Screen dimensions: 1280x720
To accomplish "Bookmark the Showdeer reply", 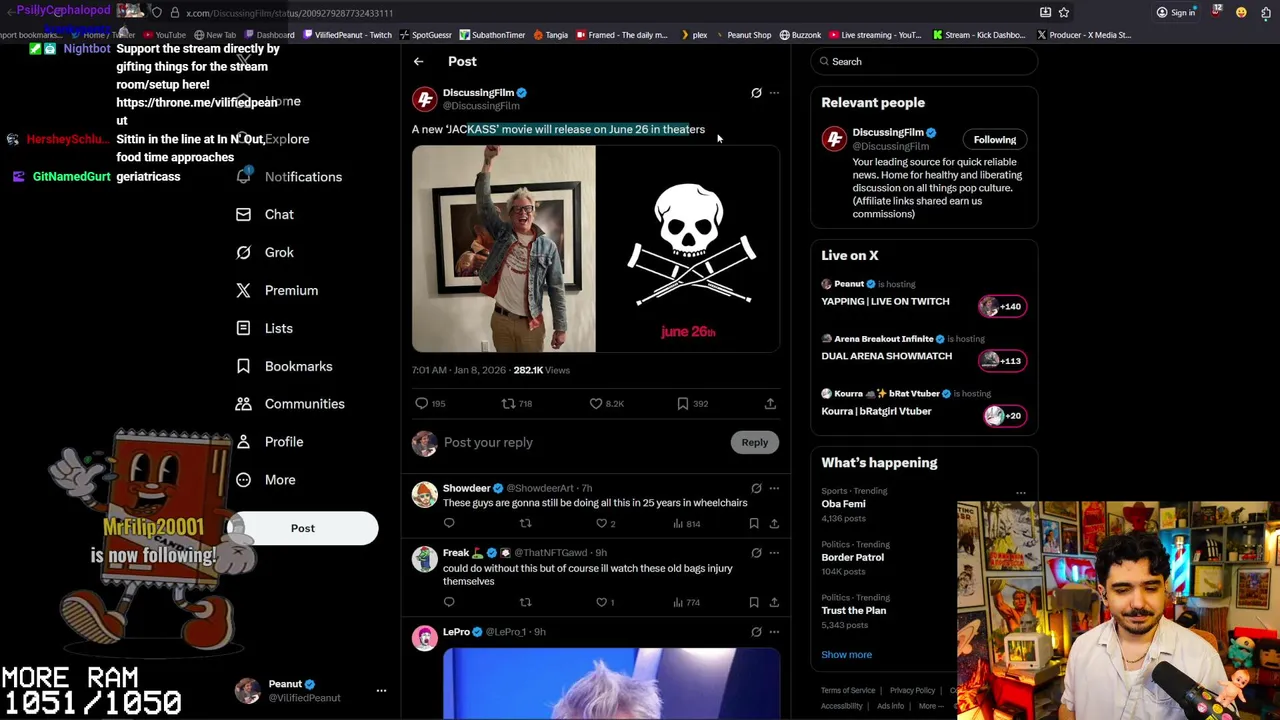I will tap(754, 524).
